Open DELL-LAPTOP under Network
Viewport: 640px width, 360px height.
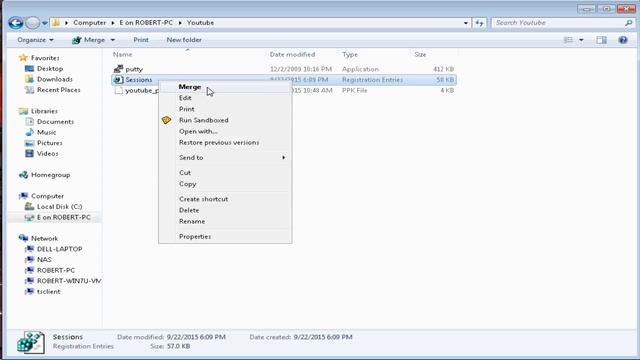[60, 249]
